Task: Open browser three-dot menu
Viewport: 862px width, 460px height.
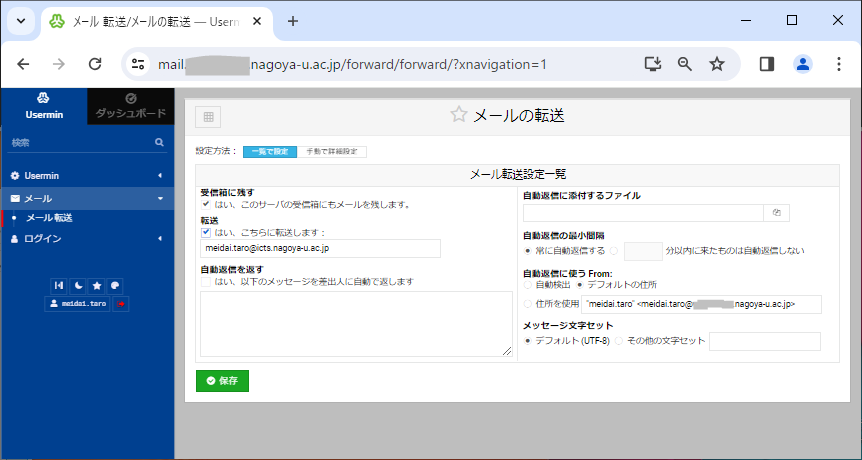Action: click(x=838, y=64)
